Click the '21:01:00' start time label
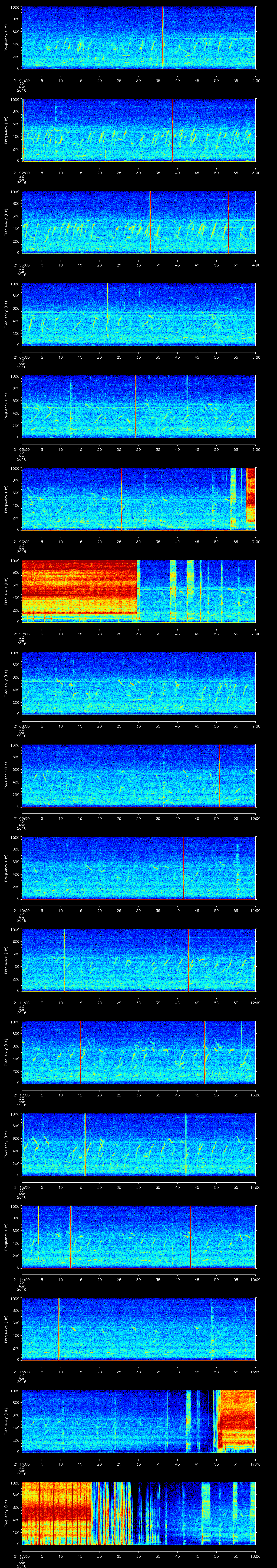The height and width of the screenshot is (1568, 277). 21,80
